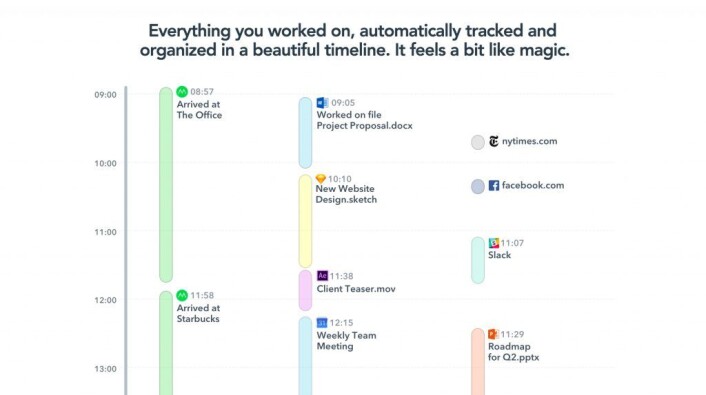Image resolution: width=706 pixels, height=395 pixels.
Task: Click the After Effects icon at 11:38
Action: [322, 276]
